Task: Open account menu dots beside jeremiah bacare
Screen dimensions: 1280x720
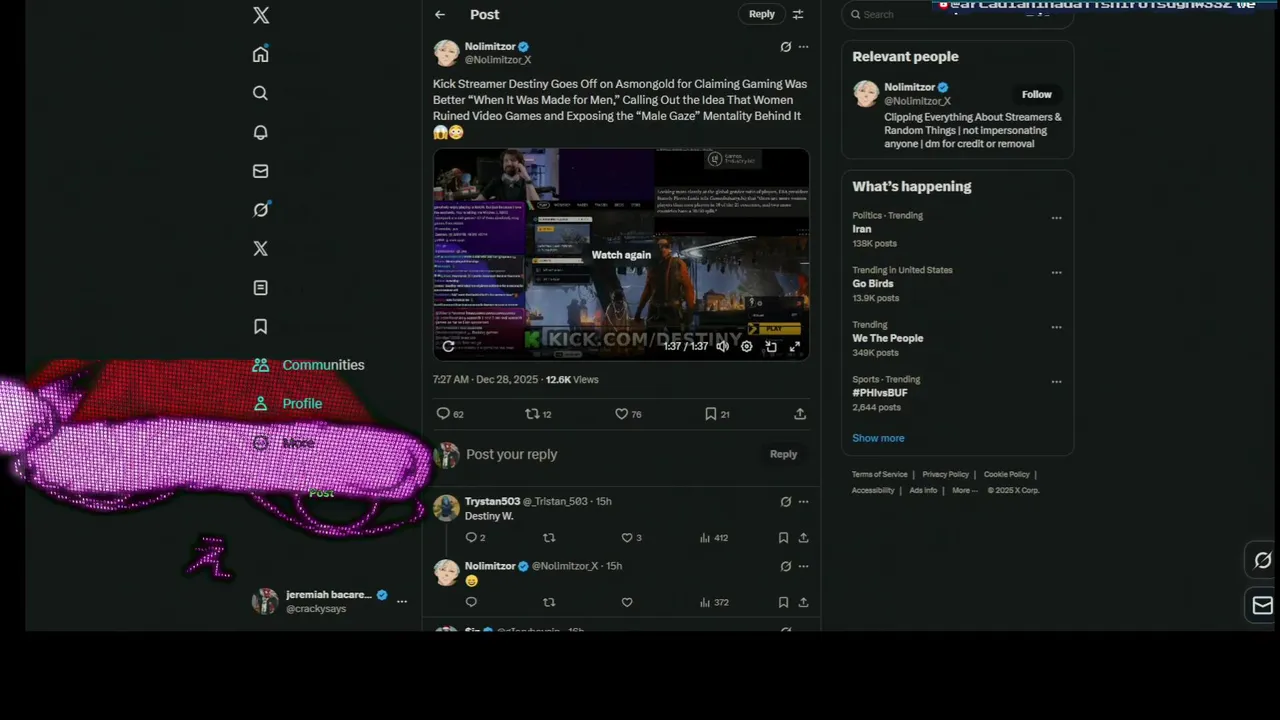Action: click(x=402, y=601)
